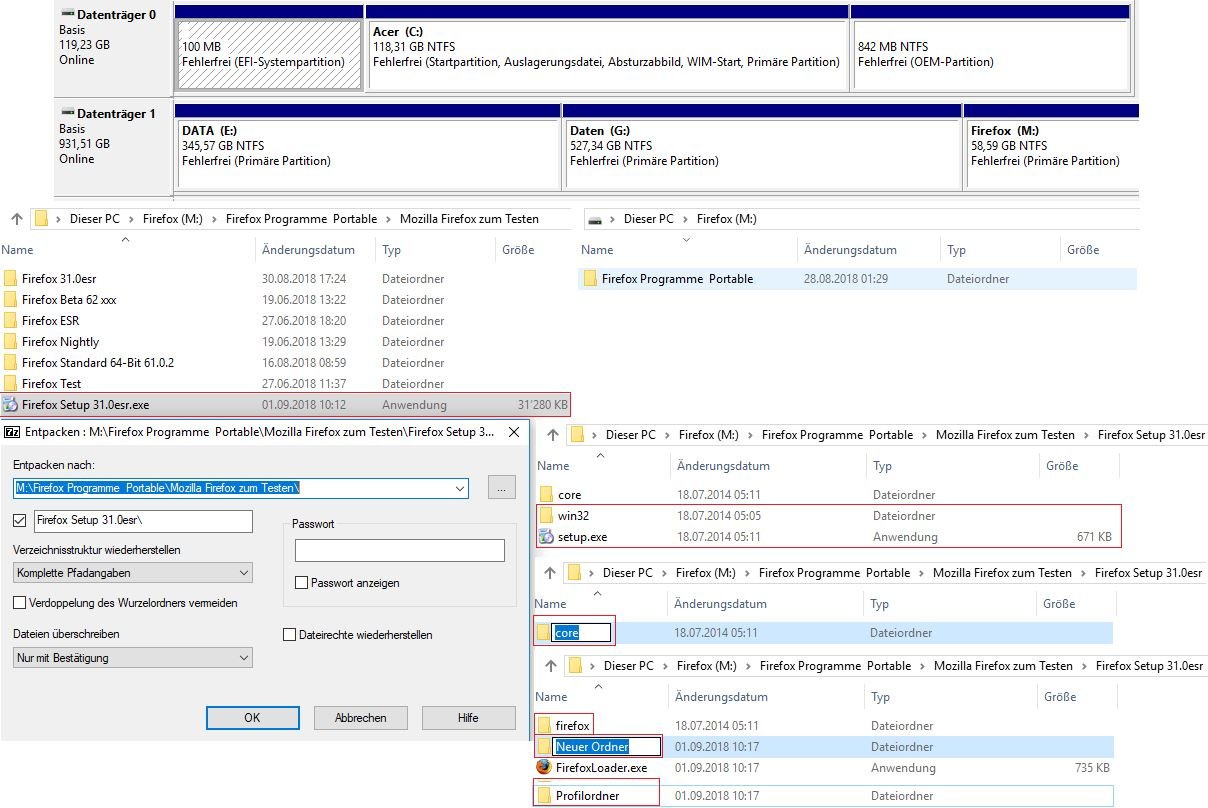Enable Passwort anzeigen checkbox
Image resolution: width=1208 pixels, height=808 pixels.
[x=301, y=582]
